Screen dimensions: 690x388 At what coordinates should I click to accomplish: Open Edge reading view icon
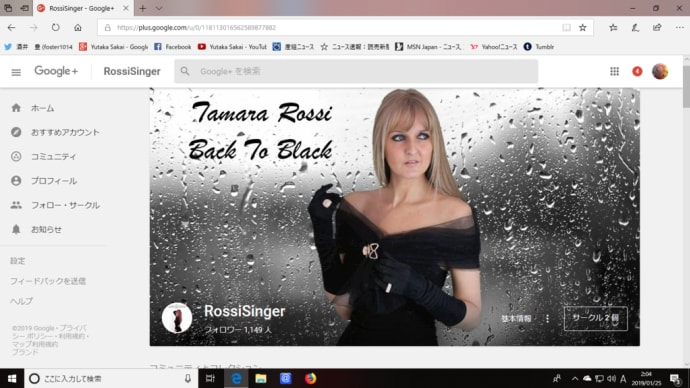[x=566, y=28]
